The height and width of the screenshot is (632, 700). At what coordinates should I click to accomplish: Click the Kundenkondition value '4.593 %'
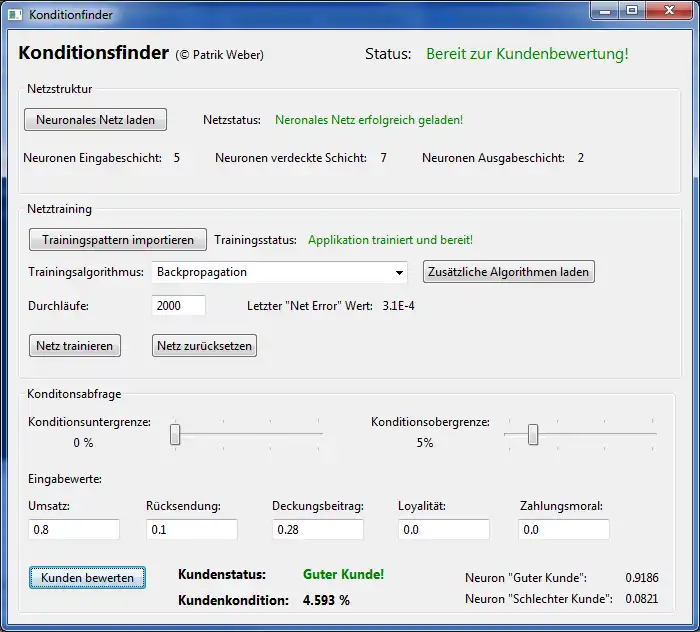coord(326,600)
